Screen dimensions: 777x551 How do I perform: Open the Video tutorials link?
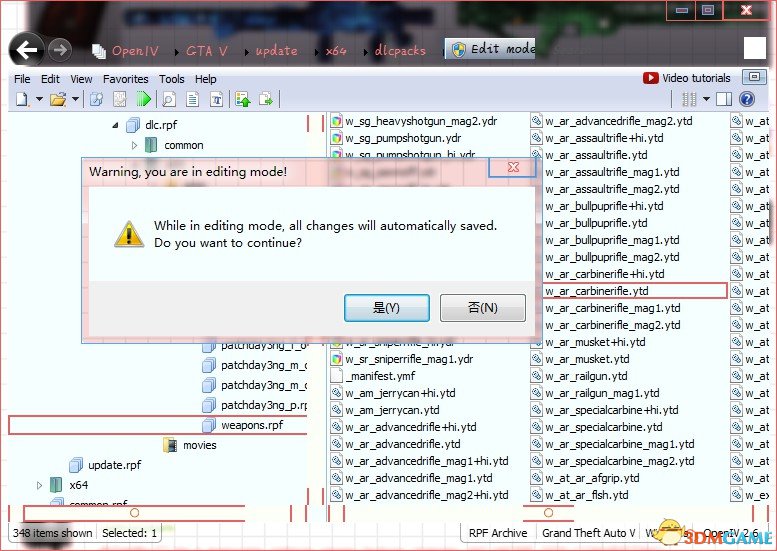point(686,78)
